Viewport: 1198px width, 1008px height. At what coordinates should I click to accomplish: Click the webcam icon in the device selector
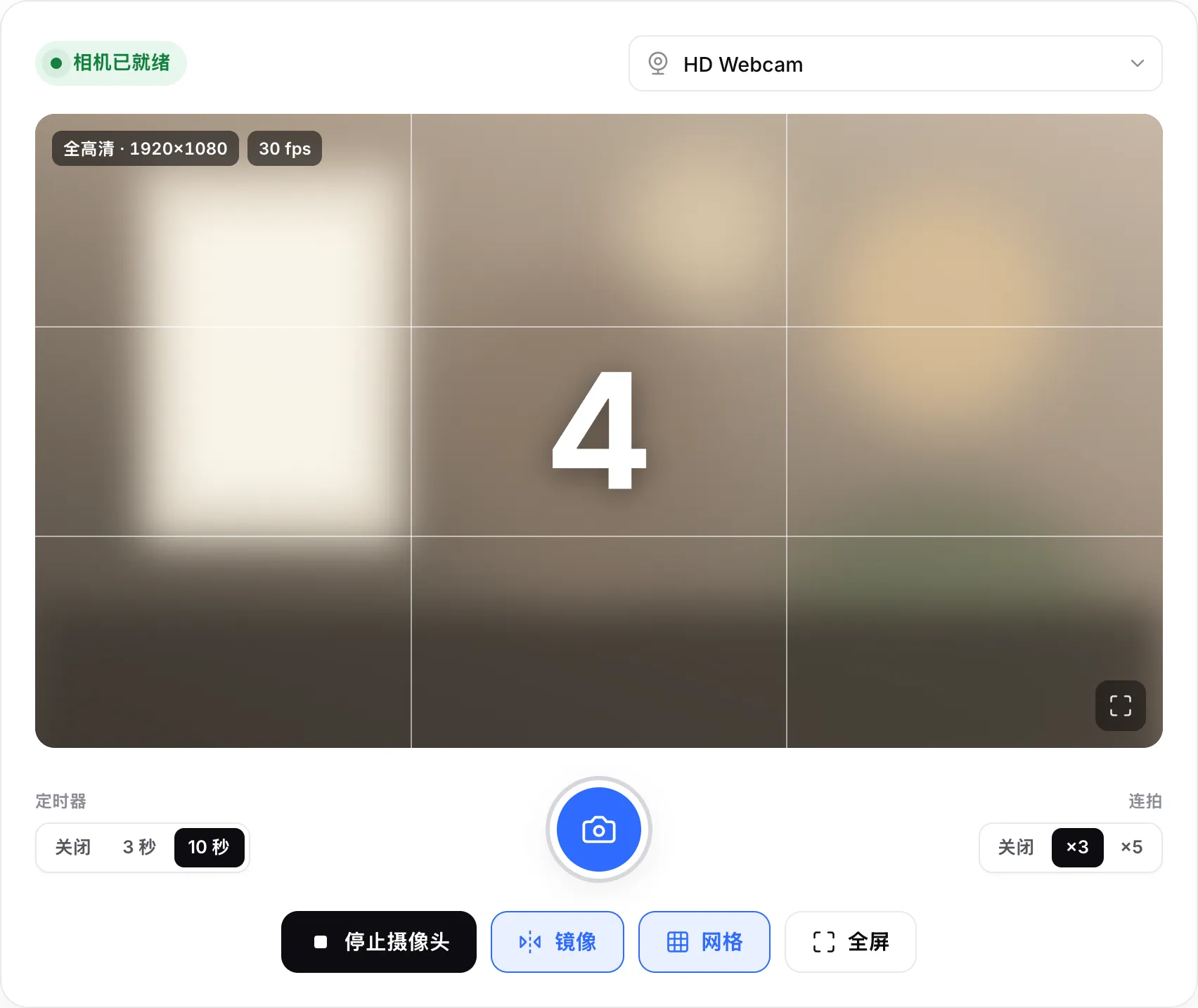pos(658,64)
